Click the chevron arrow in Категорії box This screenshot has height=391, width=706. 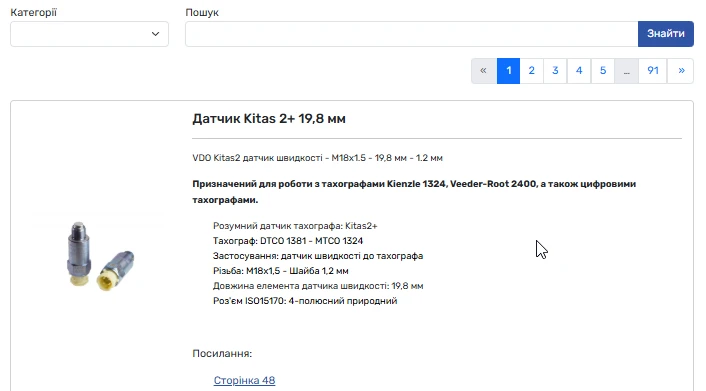click(155, 34)
